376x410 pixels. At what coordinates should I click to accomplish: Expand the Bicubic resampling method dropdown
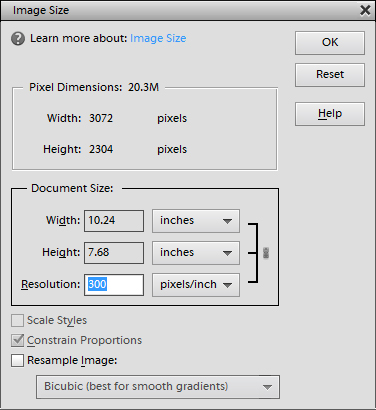(158, 387)
